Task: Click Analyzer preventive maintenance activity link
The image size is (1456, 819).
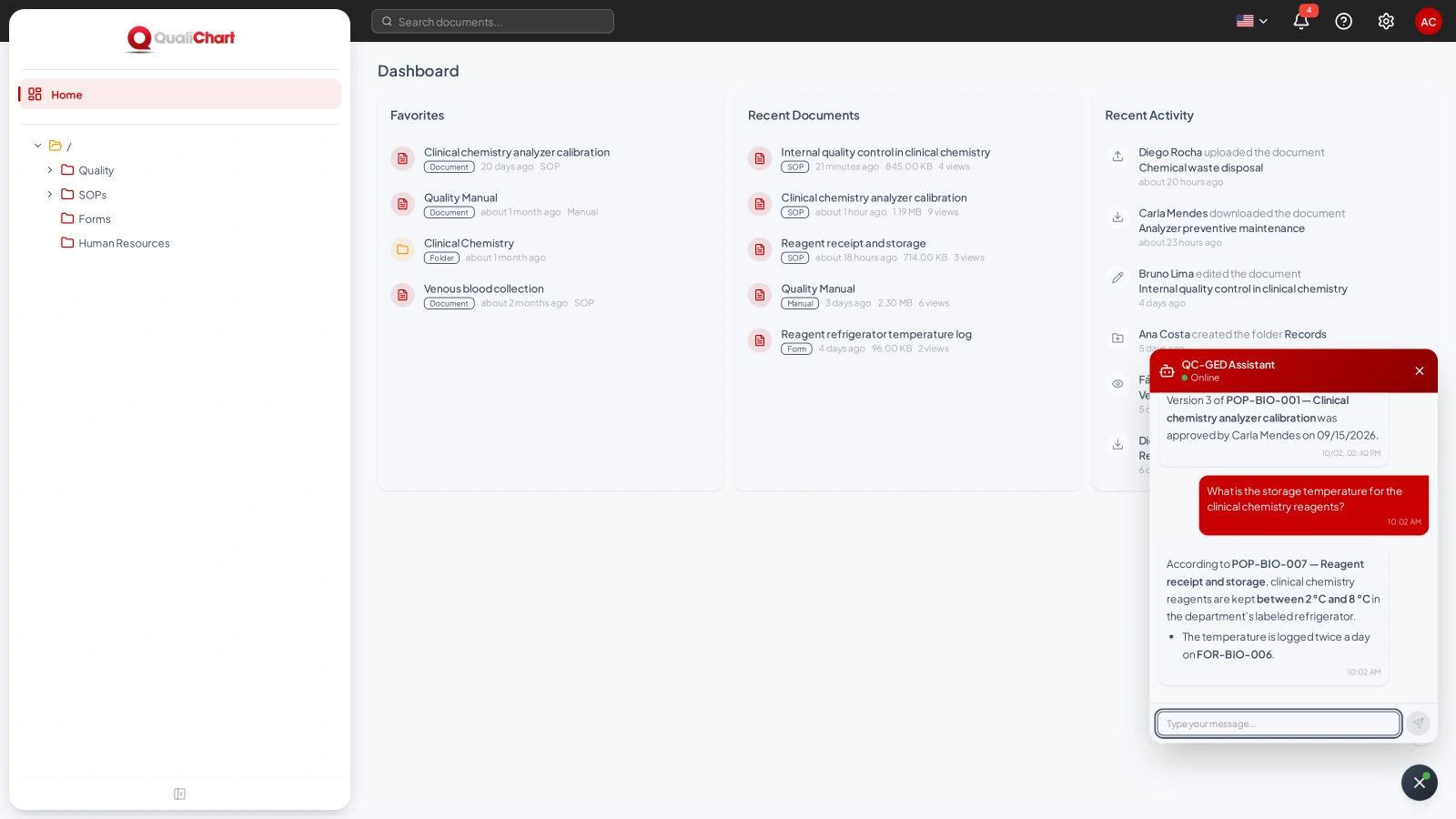Action: 1221,228
